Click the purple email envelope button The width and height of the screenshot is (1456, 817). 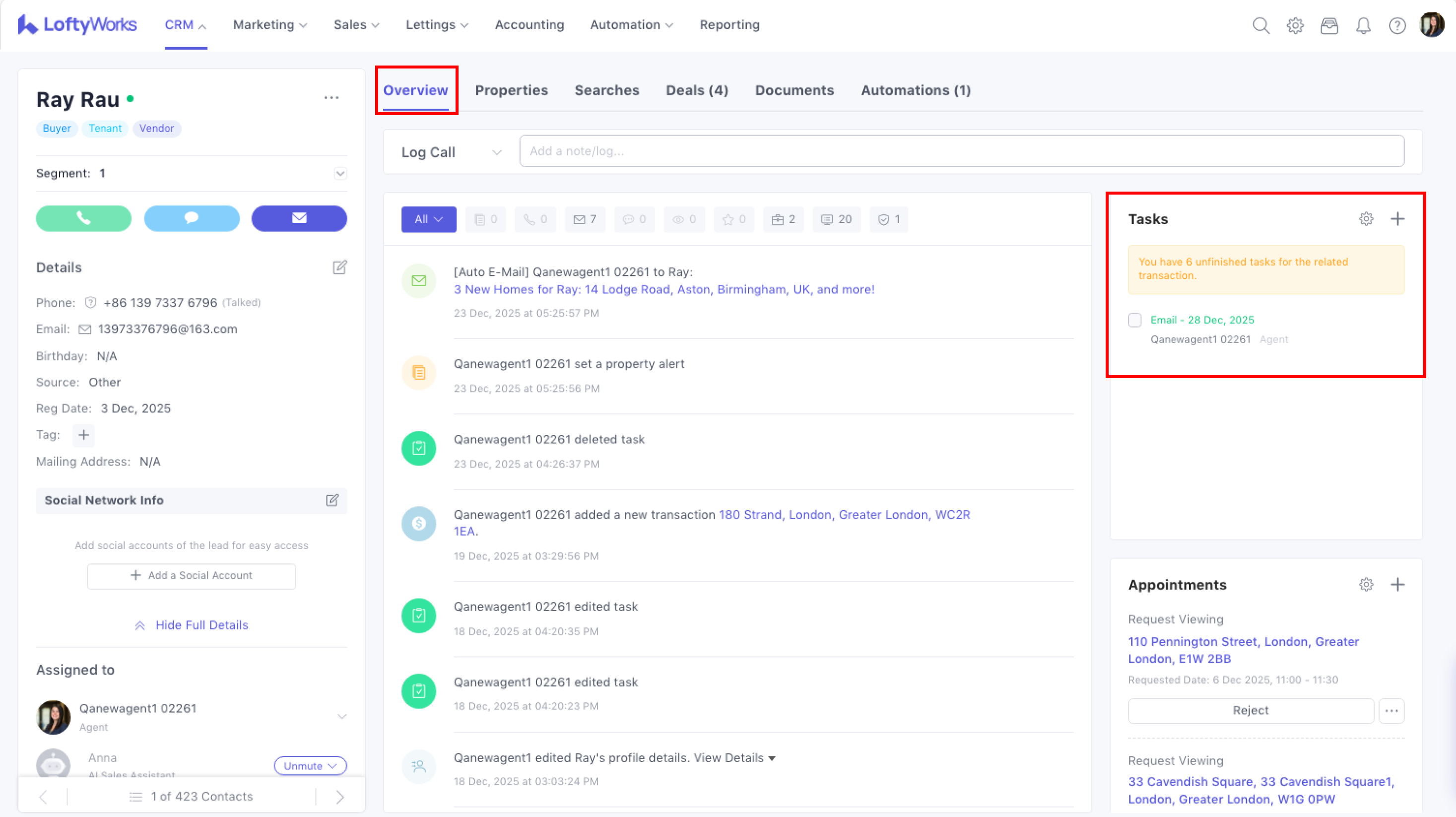pos(299,218)
